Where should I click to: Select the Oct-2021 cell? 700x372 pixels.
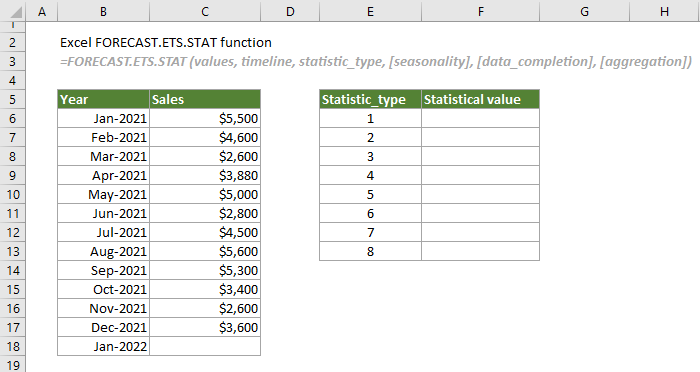(104, 289)
